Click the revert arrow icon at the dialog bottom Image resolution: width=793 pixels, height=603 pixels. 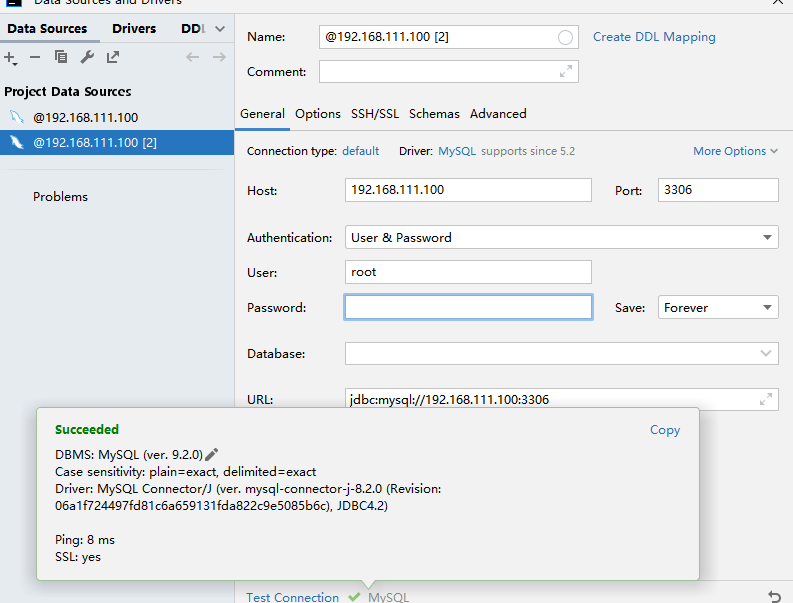[774, 596]
